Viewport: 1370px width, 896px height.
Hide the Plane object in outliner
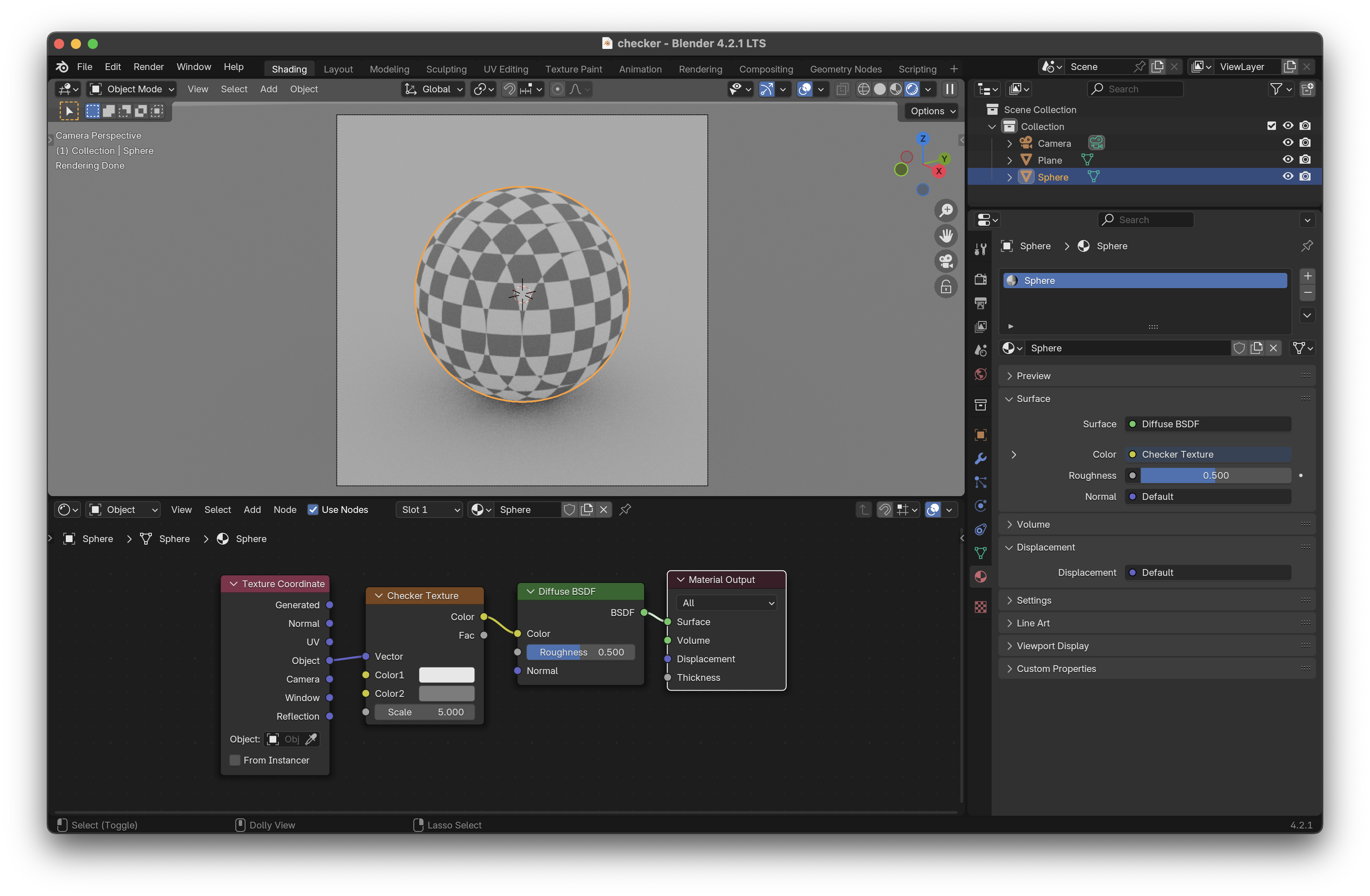1288,160
